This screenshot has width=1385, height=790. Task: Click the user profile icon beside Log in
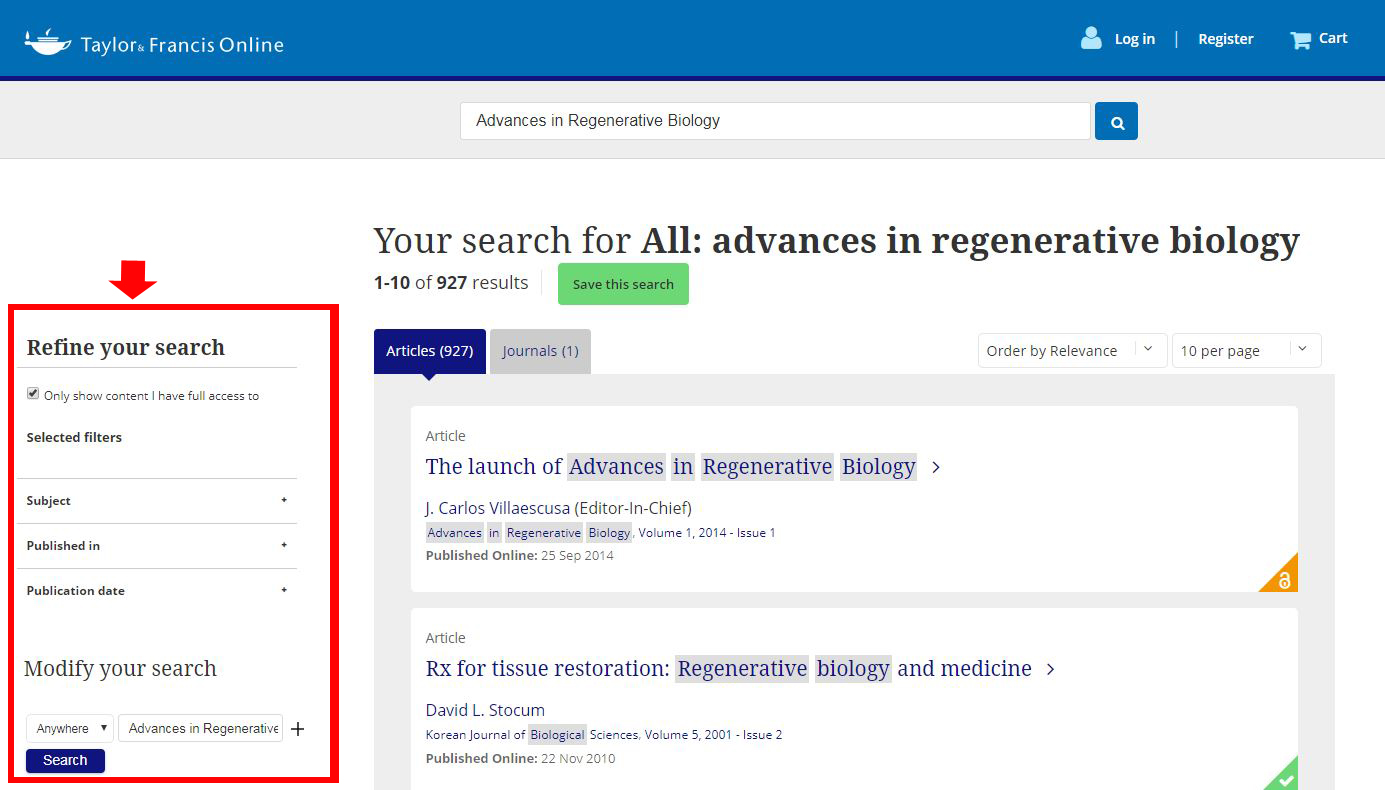point(1091,38)
